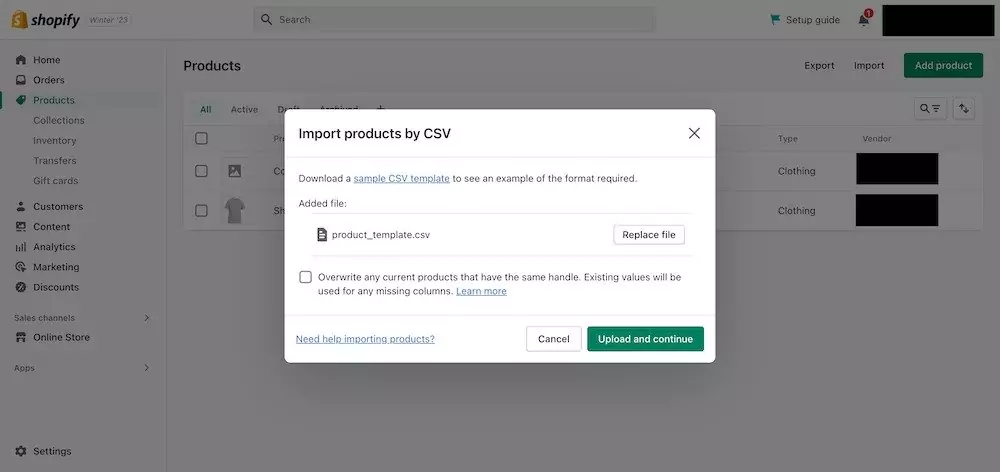Click the sort products icon
This screenshot has width=1000, height=472.
pos(964,109)
